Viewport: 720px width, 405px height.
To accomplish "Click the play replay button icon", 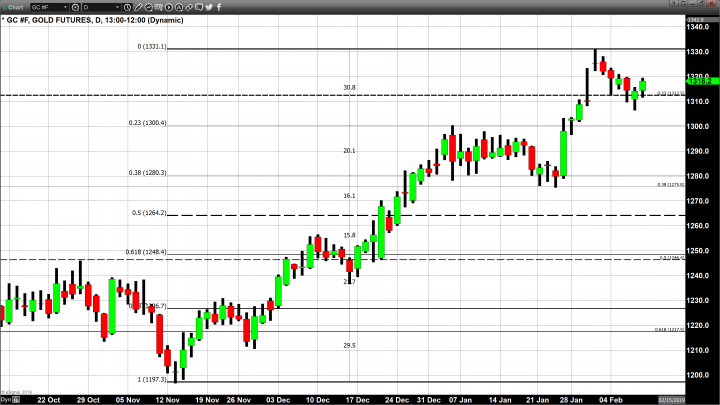I will click(169, 7).
